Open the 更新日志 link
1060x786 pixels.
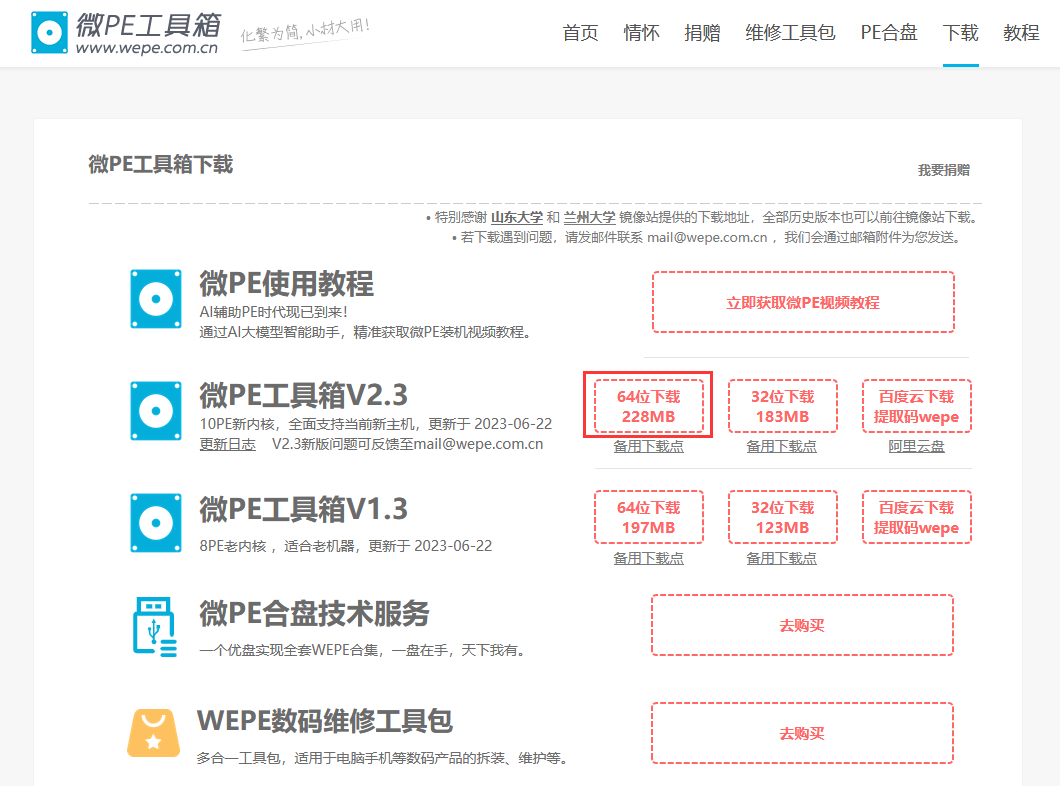(228, 444)
